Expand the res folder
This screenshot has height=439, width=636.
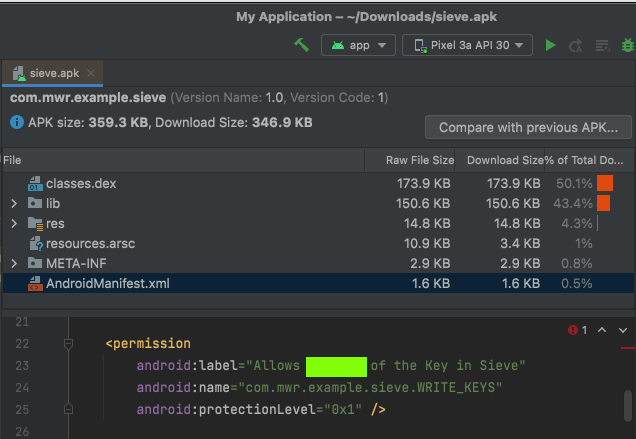13,223
